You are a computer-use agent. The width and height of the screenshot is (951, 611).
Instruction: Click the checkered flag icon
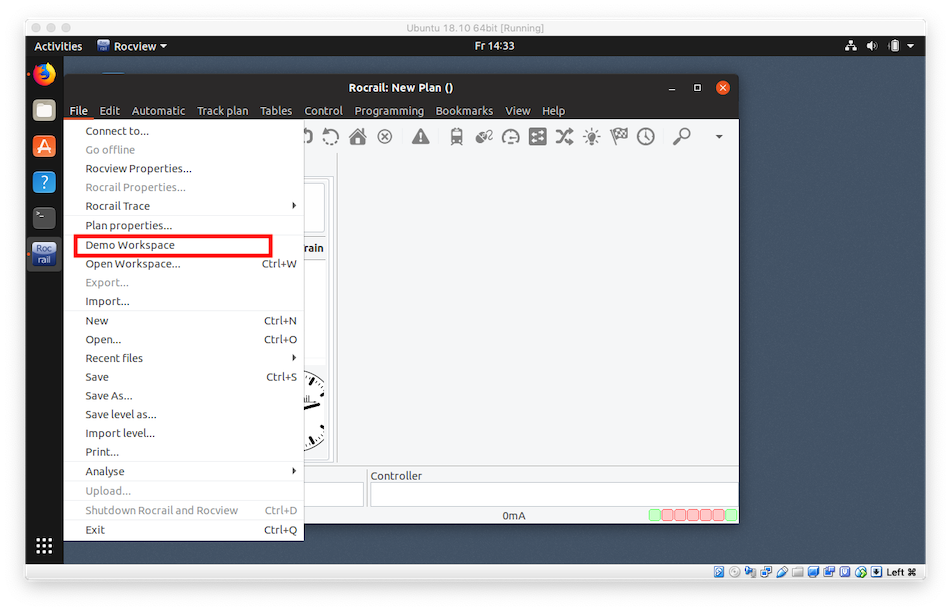point(619,137)
